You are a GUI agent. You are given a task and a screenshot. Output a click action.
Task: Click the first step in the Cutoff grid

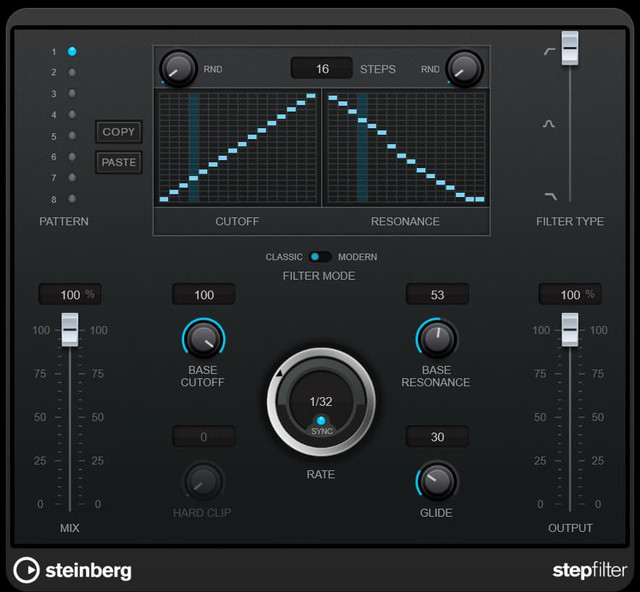point(164,199)
